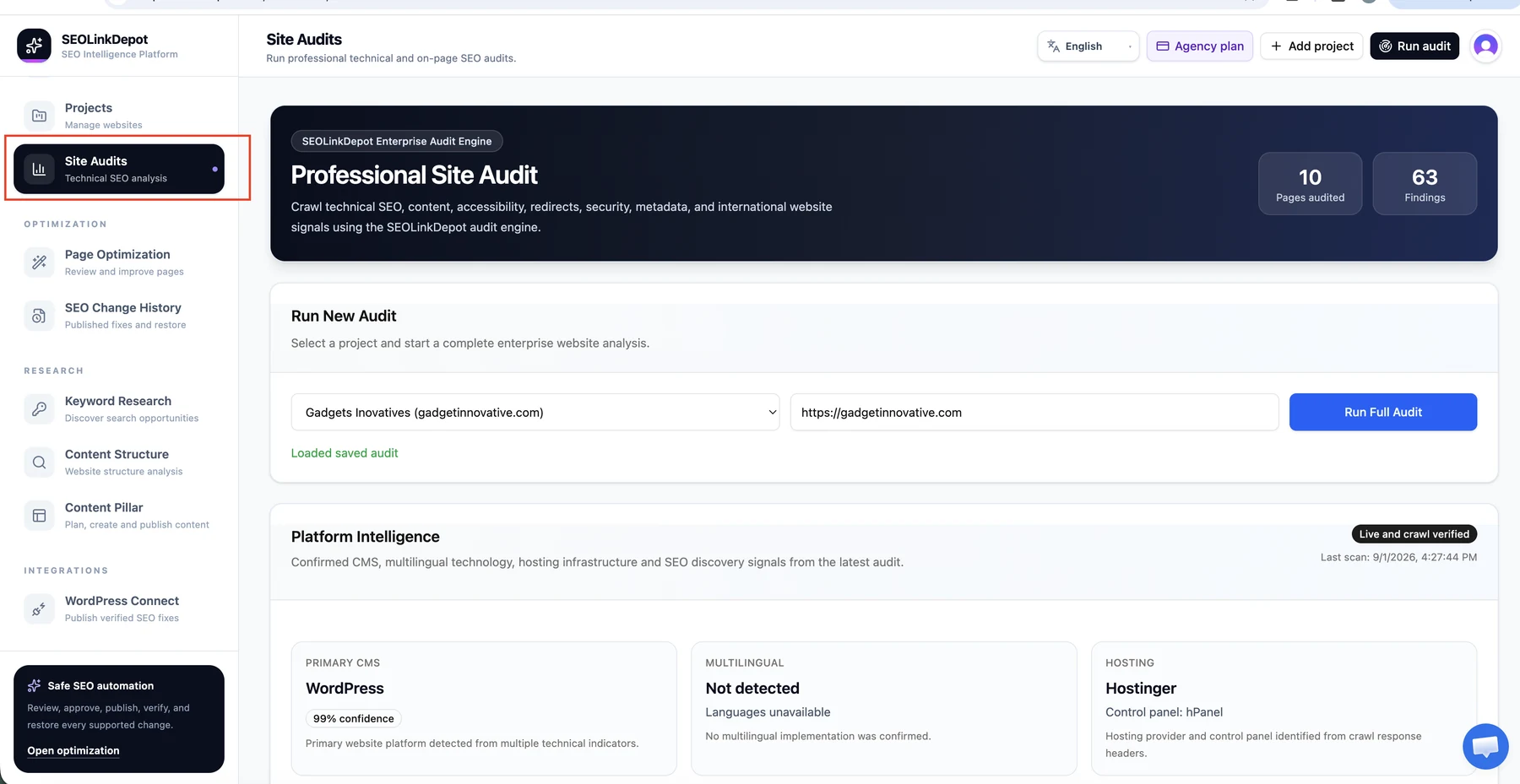Open Content Structure page
Screen dimensions: 1520x784
119,462
